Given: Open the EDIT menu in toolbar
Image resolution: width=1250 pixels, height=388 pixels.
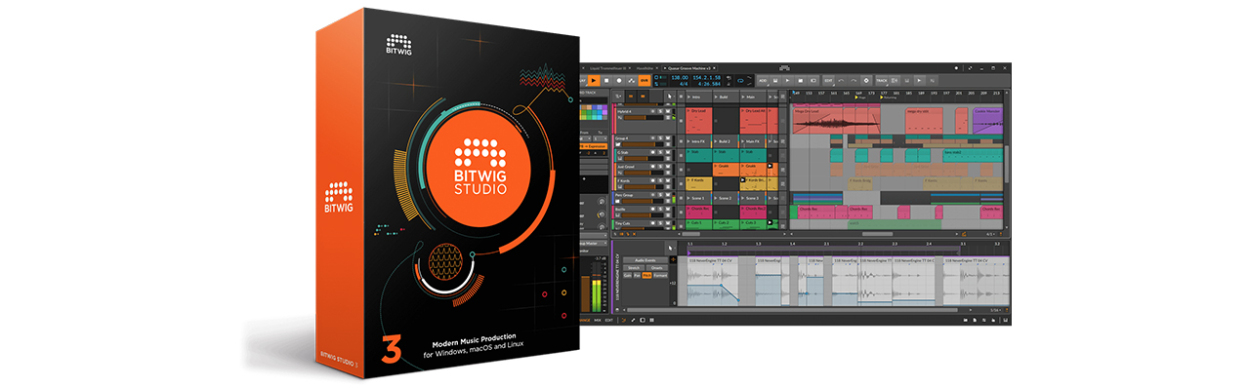Looking at the screenshot, I should click(828, 81).
